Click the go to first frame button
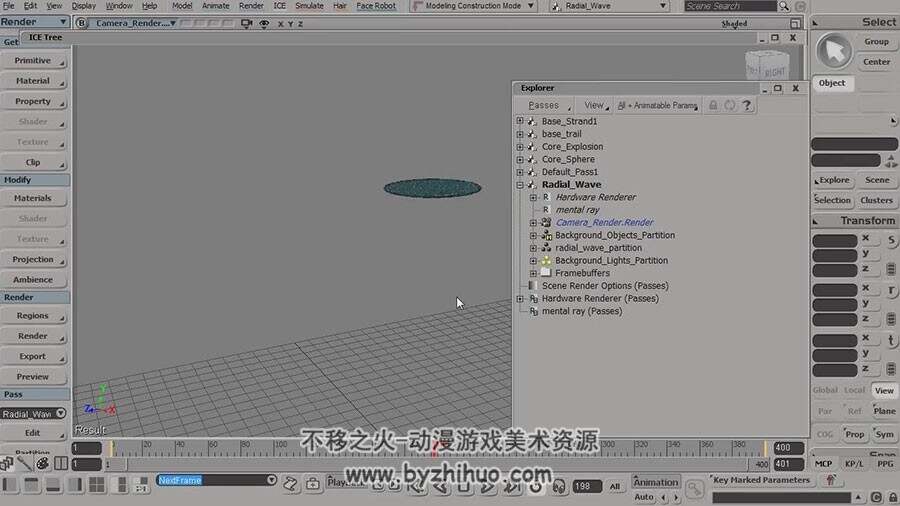 point(418,487)
